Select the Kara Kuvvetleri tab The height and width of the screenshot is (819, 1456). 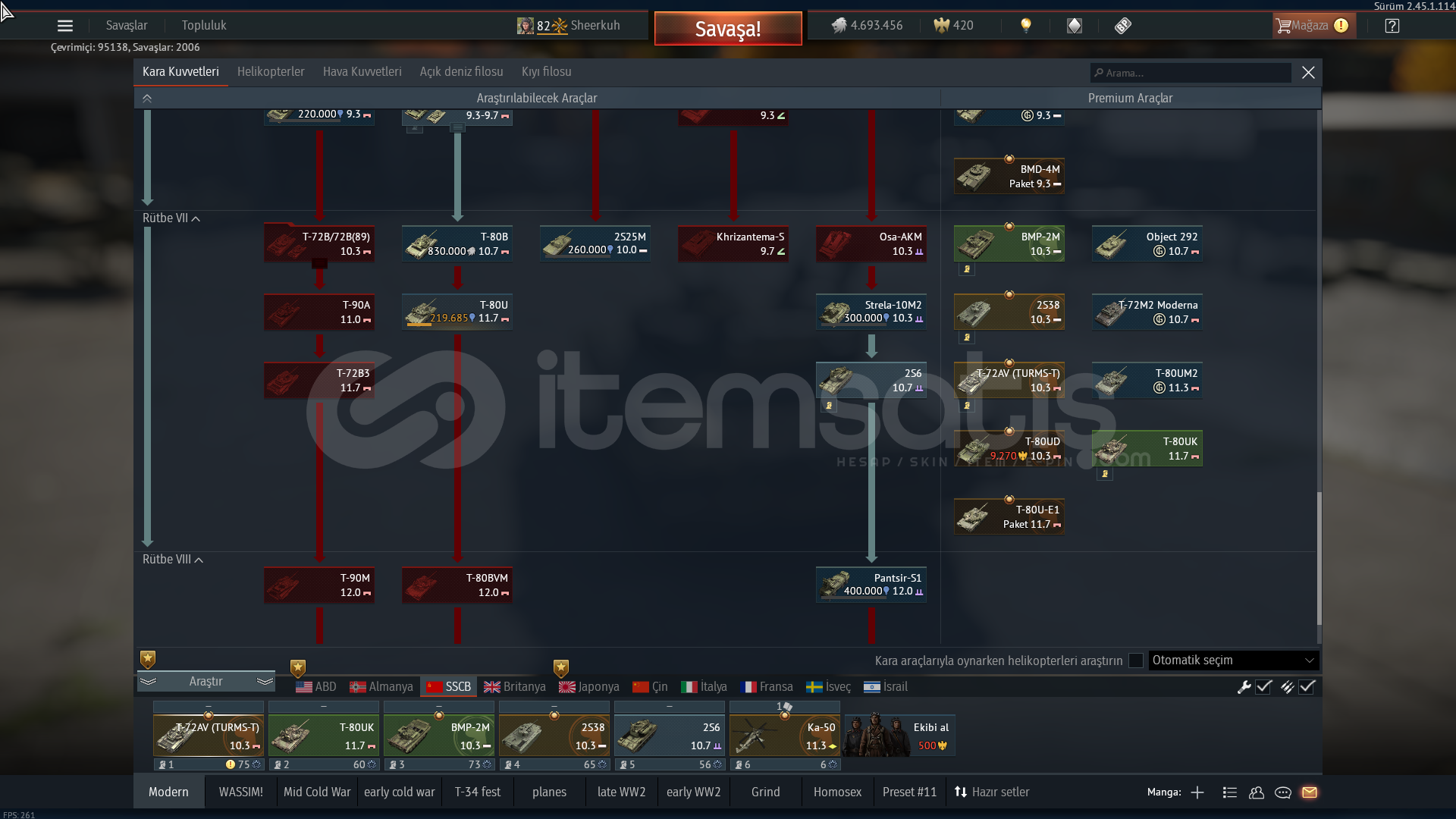180,71
